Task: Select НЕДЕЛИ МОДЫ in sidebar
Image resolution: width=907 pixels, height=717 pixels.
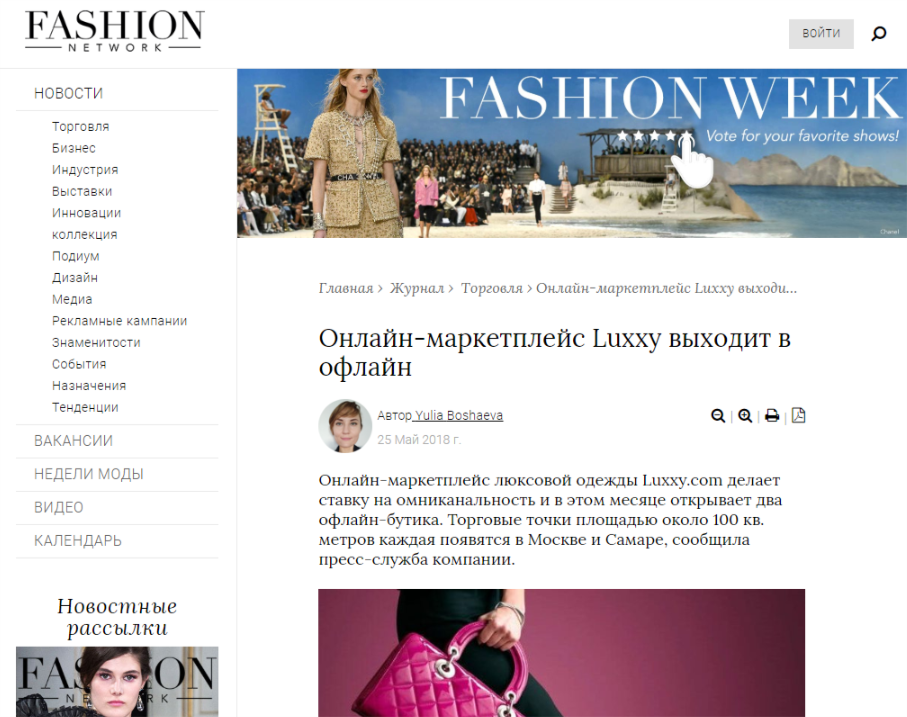Action: tap(89, 474)
